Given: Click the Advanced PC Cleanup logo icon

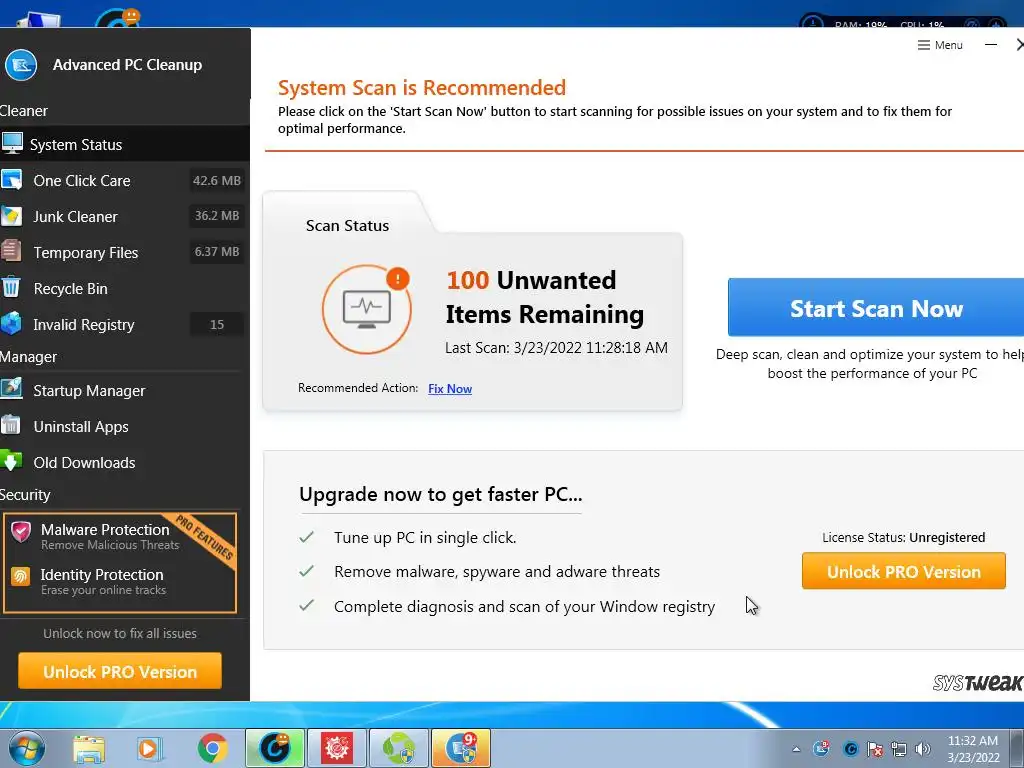Looking at the screenshot, I should point(21,65).
